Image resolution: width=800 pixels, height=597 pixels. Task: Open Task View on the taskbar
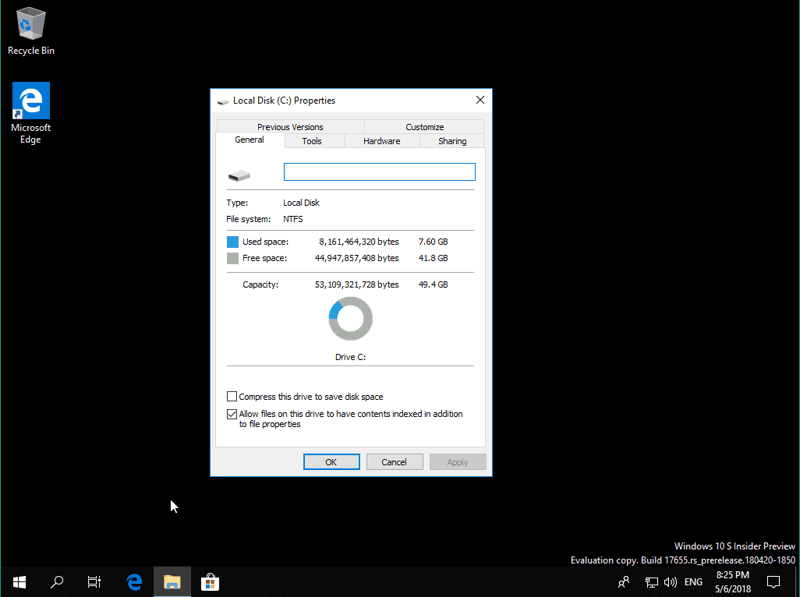click(x=94, y=582)
